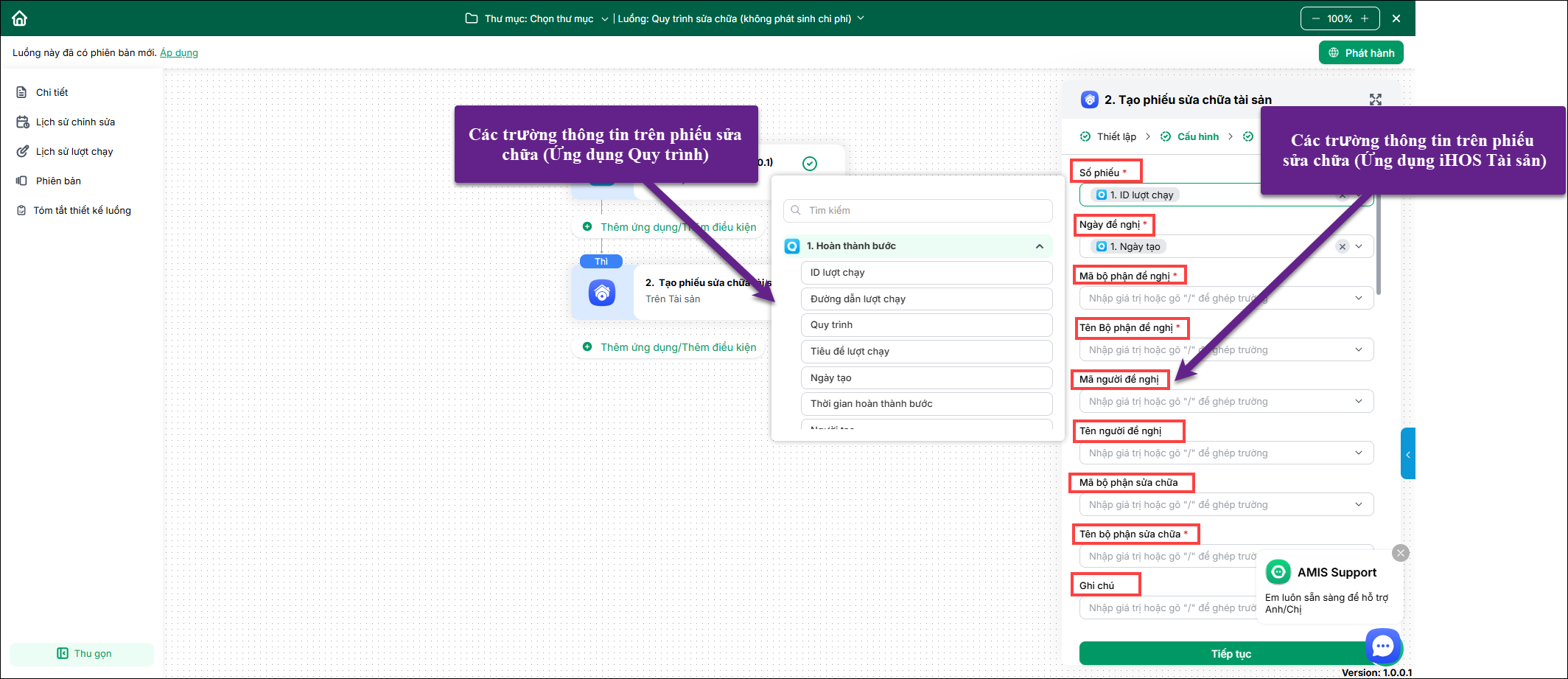
Task: Click the Tìm kiếm search field
Action: (x=918, y=210)
